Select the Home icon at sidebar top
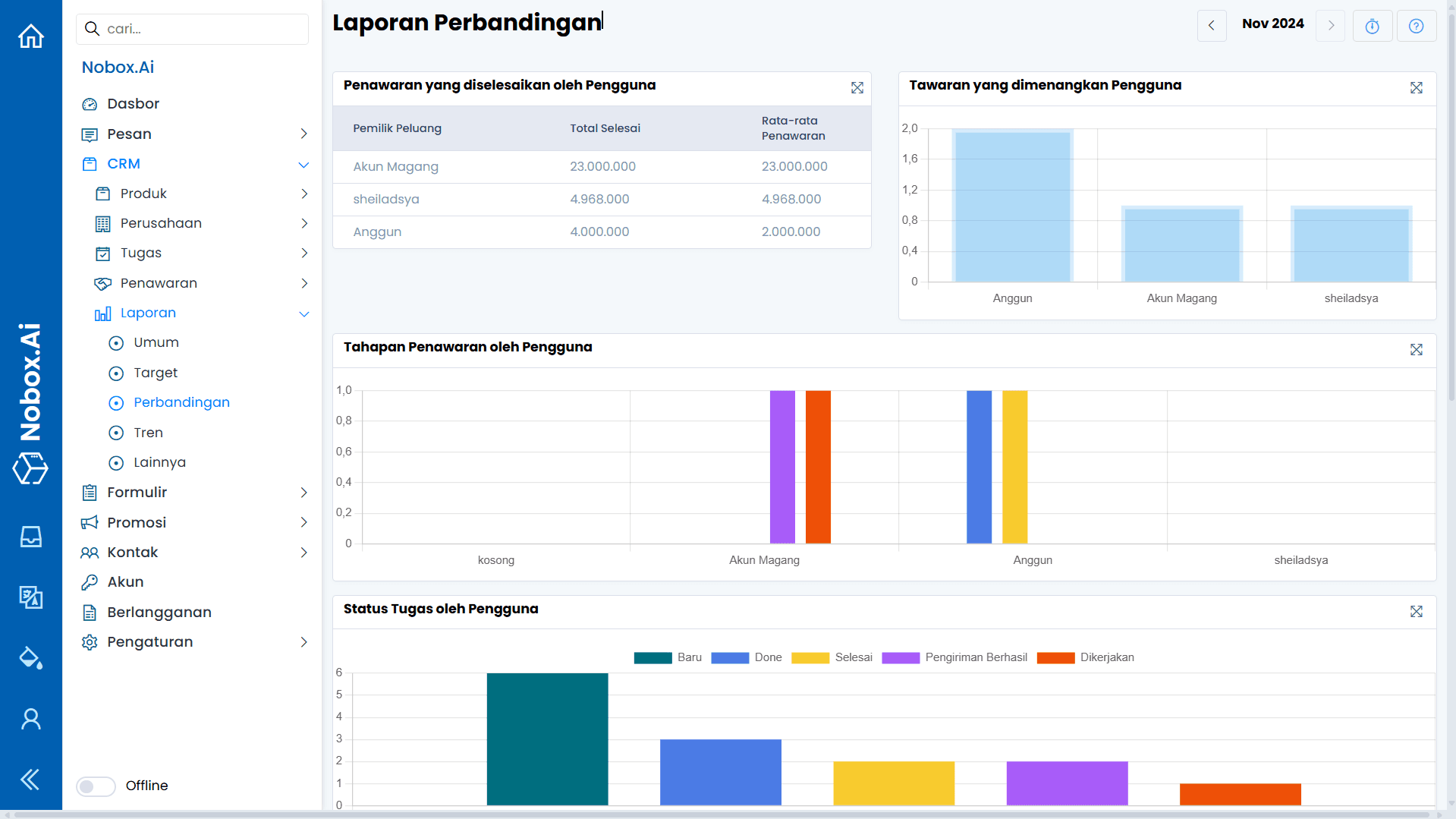Screen dimensions: 1456x819 [x=30, y=36]
